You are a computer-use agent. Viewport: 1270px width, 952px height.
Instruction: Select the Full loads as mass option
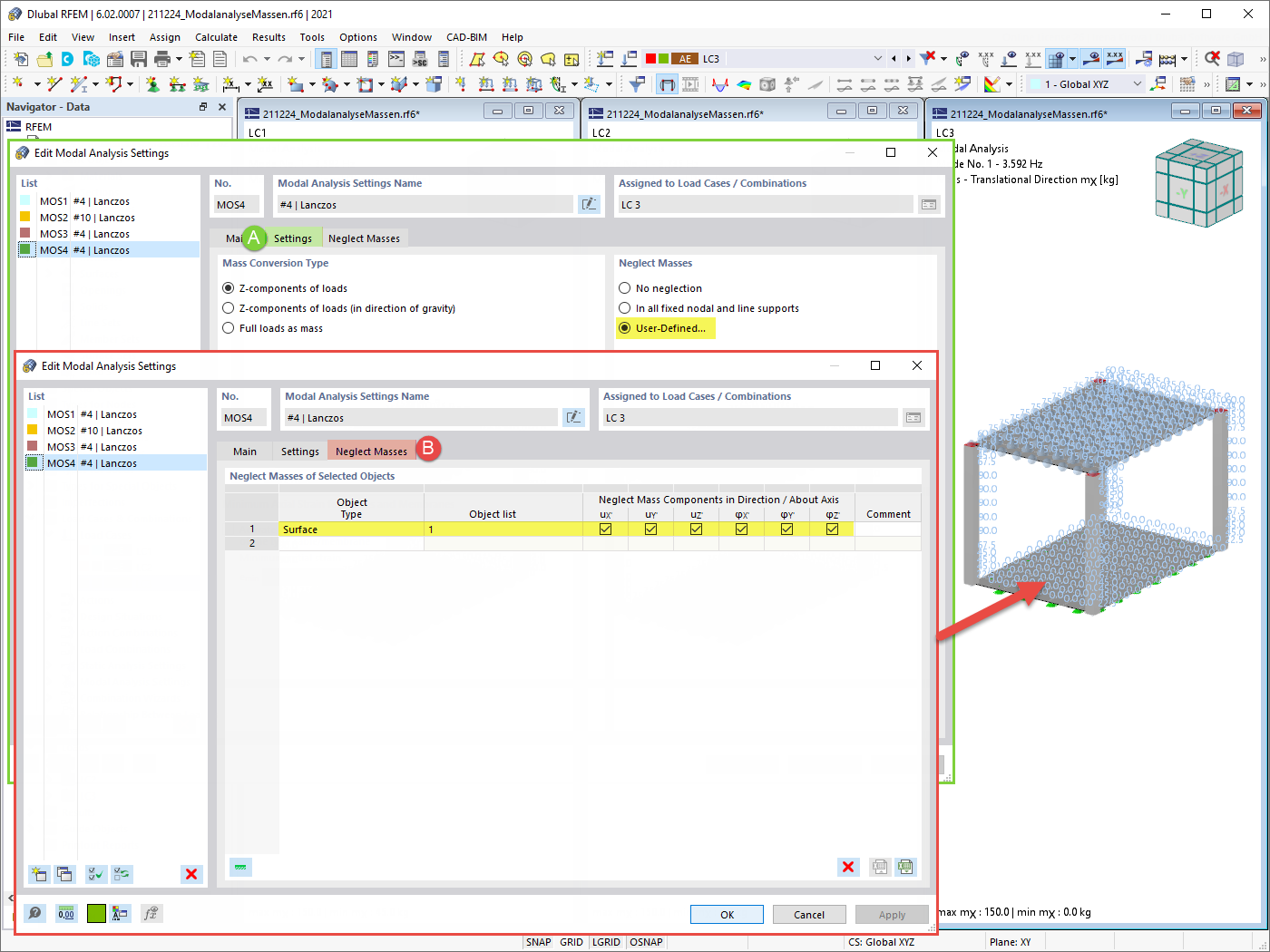click(228, 327)
